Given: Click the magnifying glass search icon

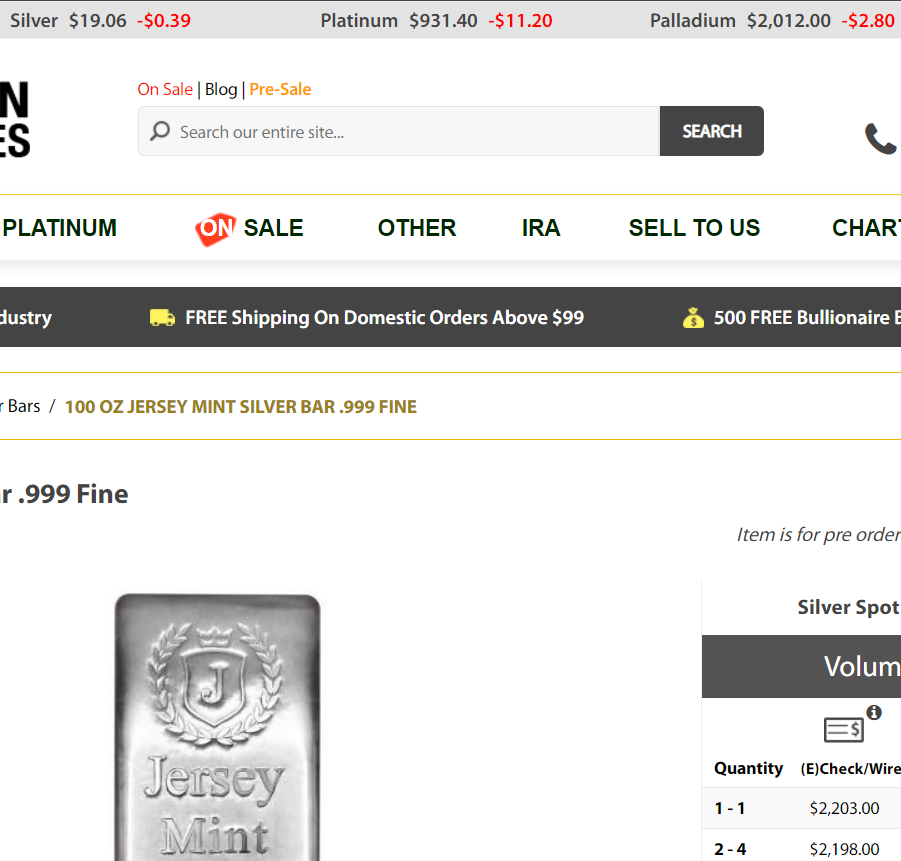Looking at the screenshot, I should coord(160,131).
